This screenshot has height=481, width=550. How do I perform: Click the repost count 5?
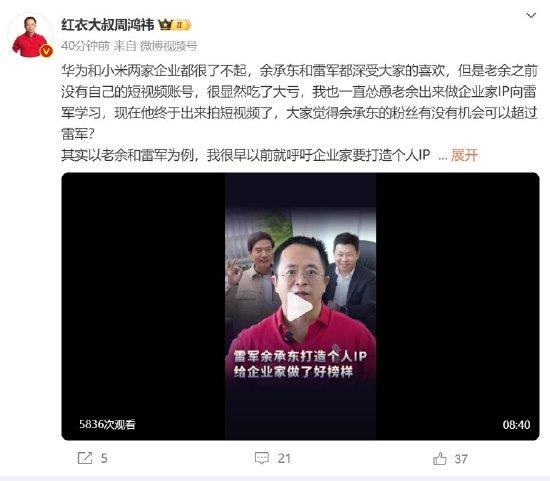104,458
